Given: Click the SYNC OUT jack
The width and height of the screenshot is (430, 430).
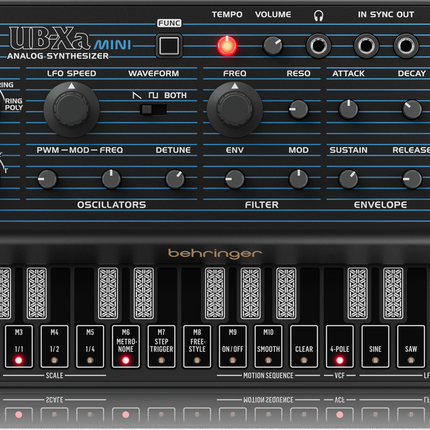Looking at the screenshot, I should coord(406,46).
